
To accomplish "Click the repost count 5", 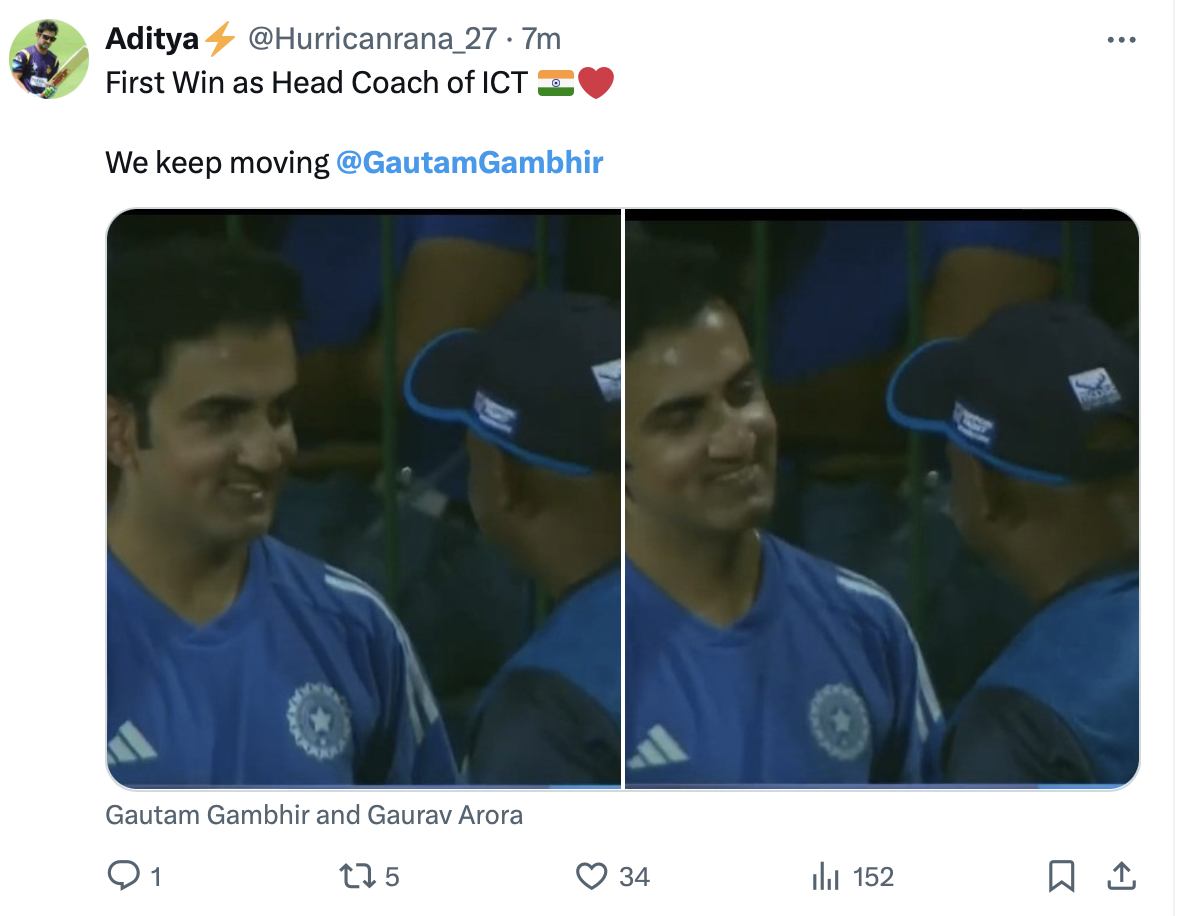I will 391,877.
